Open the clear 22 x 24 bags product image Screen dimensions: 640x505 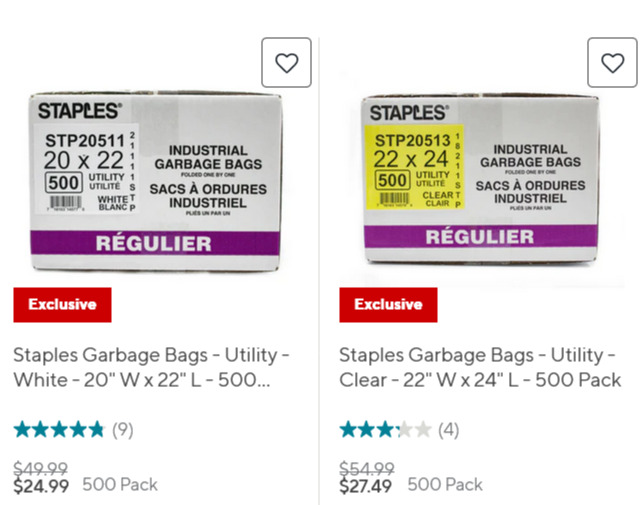point(480,180)
